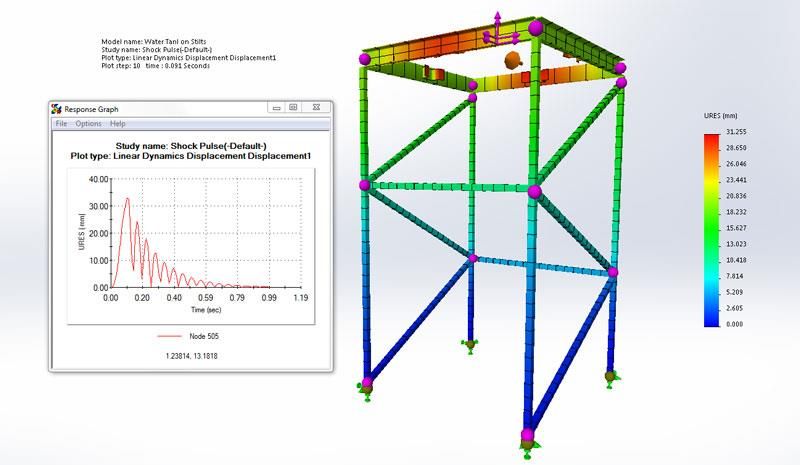Open the File menu in Response Graph
Screen dimensions: 800x465
pyautogui.click(x=61, y=124)
